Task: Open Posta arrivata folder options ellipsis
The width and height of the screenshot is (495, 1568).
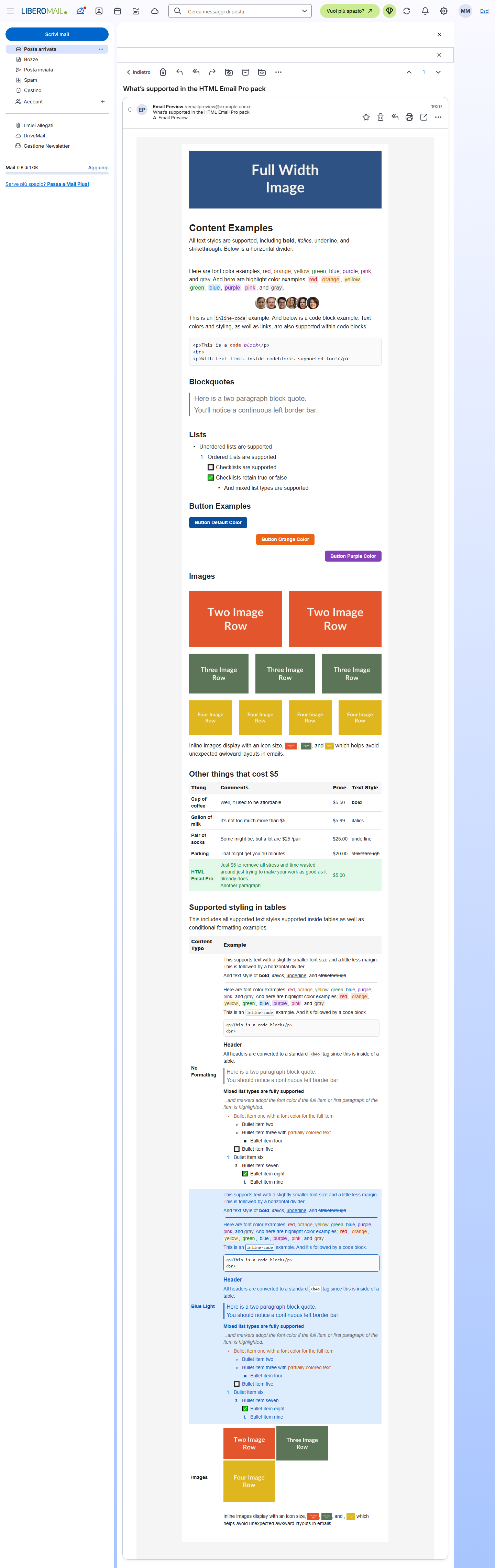Action: pos(101,49)
